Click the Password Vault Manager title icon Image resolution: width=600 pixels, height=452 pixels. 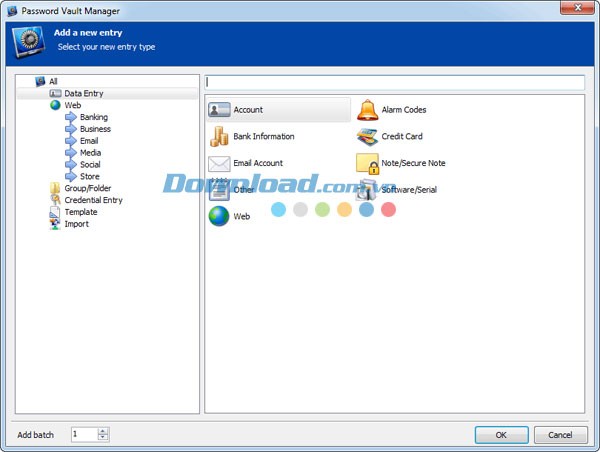[x=12, y=11]
